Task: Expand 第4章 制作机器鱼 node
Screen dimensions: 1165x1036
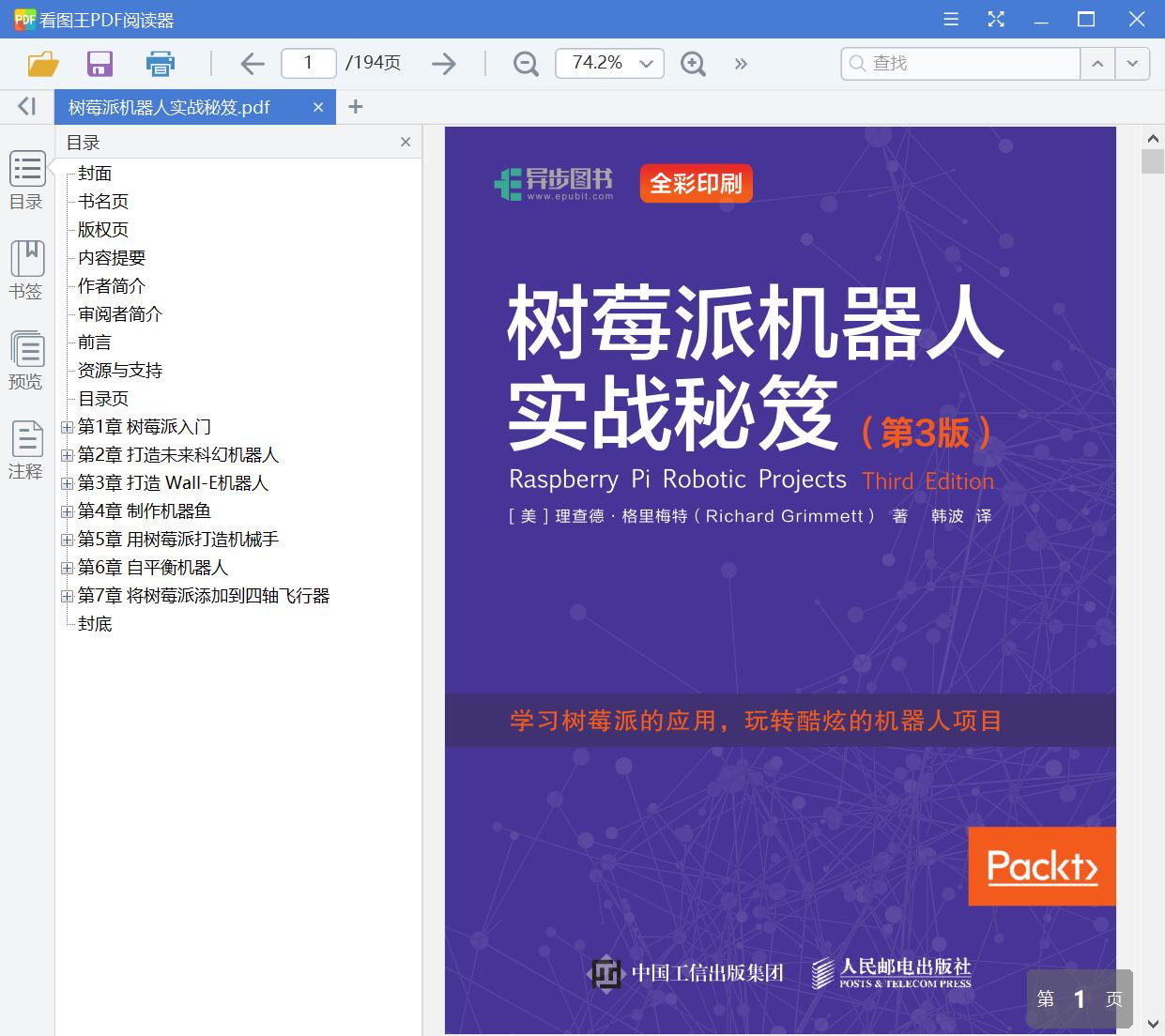Action: 67,511
